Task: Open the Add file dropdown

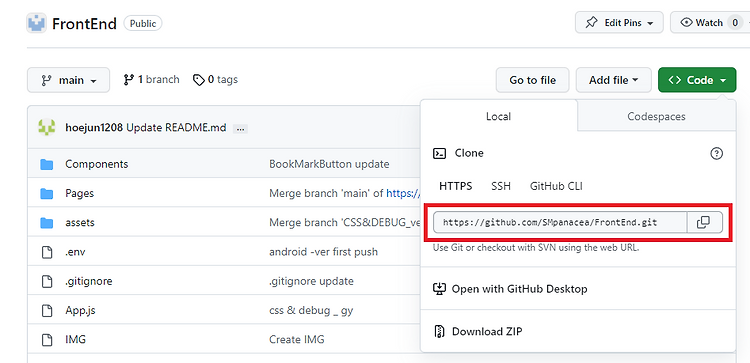Action: 614,80
